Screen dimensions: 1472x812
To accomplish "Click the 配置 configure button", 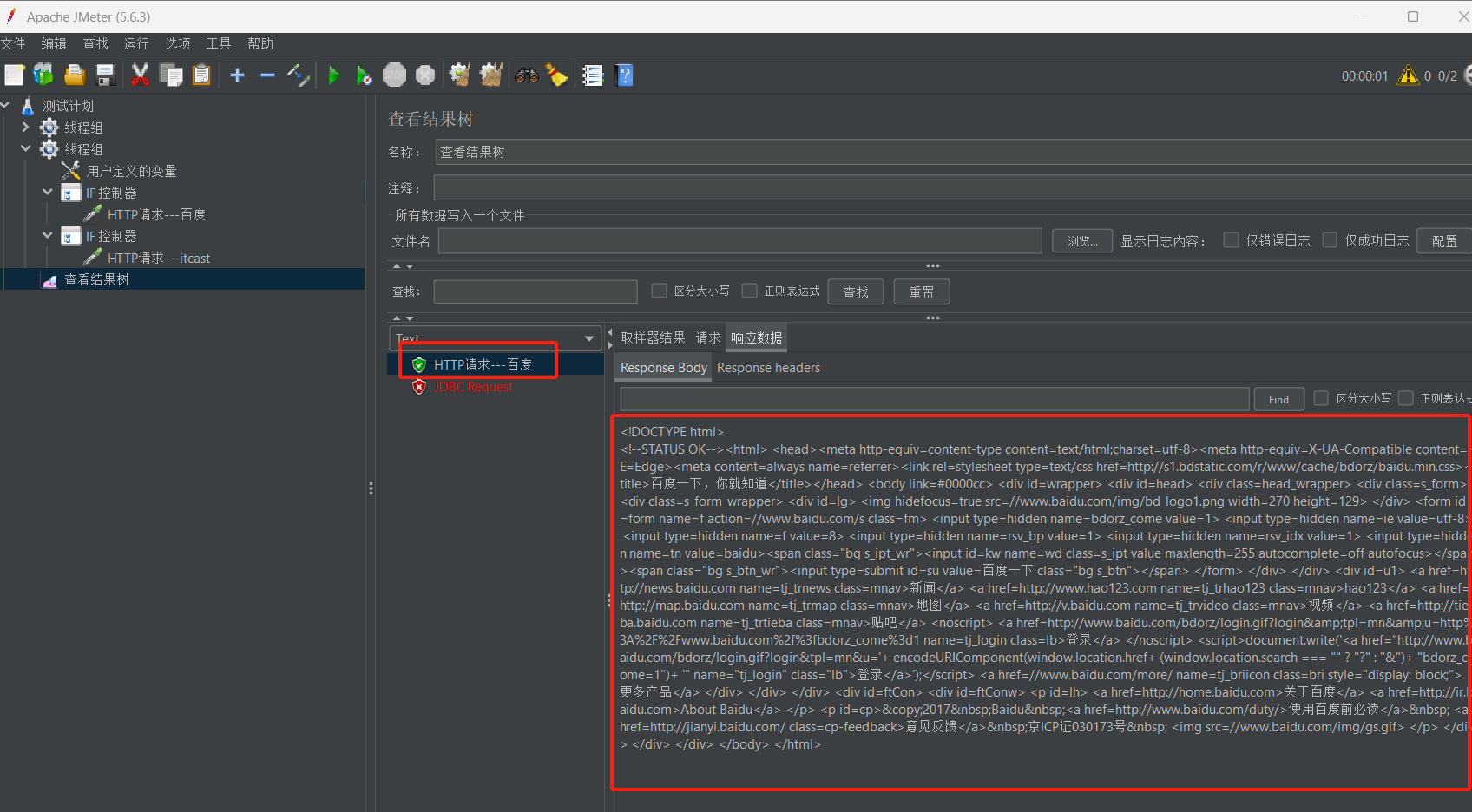I will point(1444,241).
